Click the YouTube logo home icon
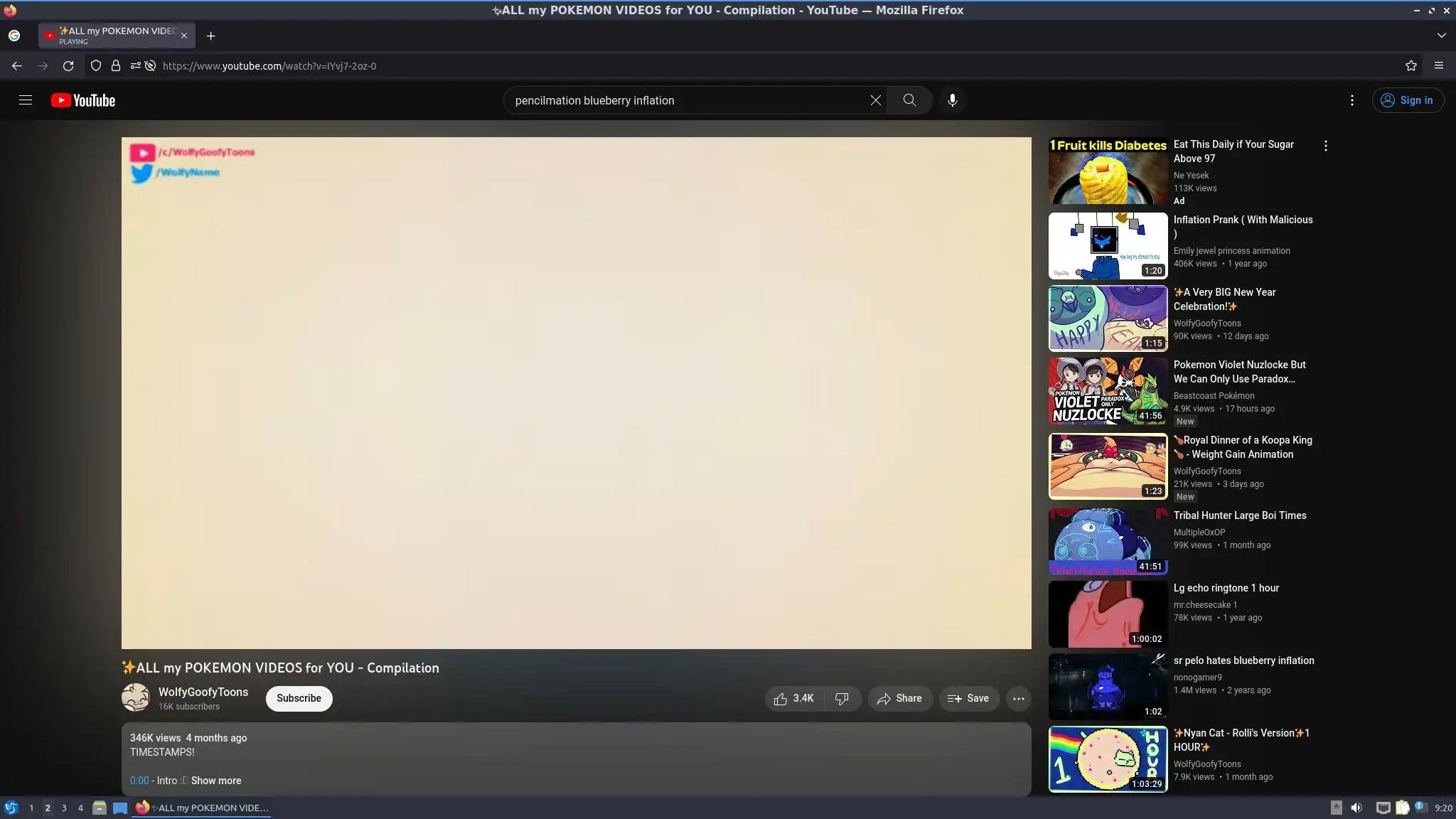Screen dimensions: 1456x819 tap(83, 100)
